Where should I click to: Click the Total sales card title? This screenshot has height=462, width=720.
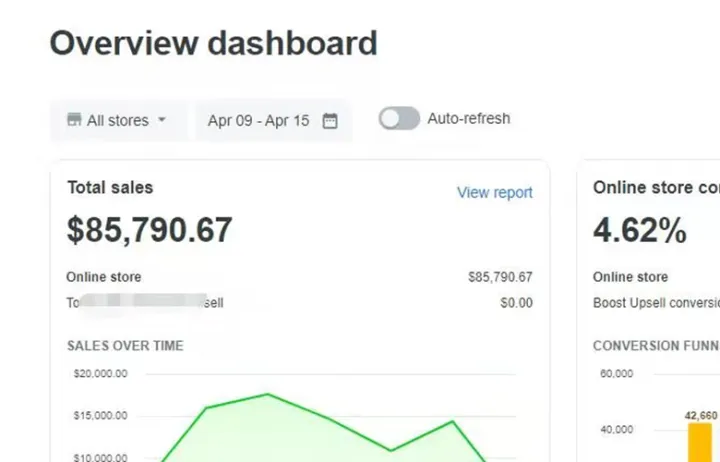[110, 188]
